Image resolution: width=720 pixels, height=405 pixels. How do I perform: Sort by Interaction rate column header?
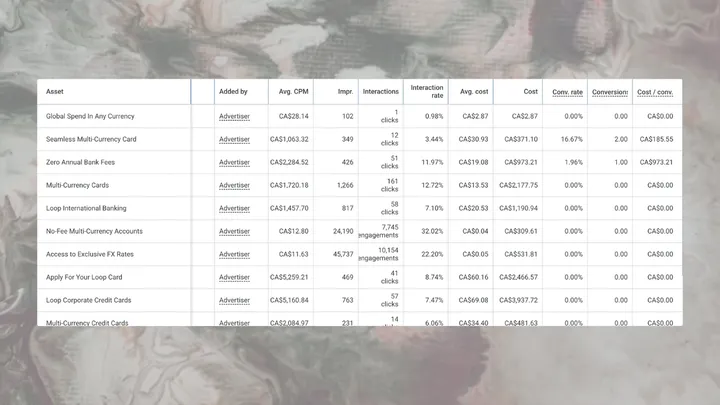click(427, 91)
